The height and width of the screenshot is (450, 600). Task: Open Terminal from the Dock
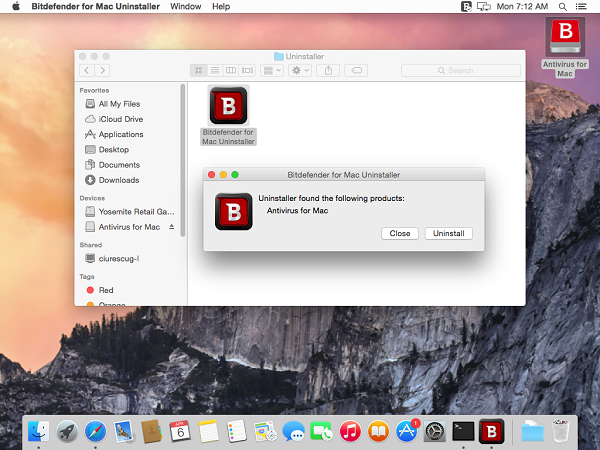click(463, 431)
